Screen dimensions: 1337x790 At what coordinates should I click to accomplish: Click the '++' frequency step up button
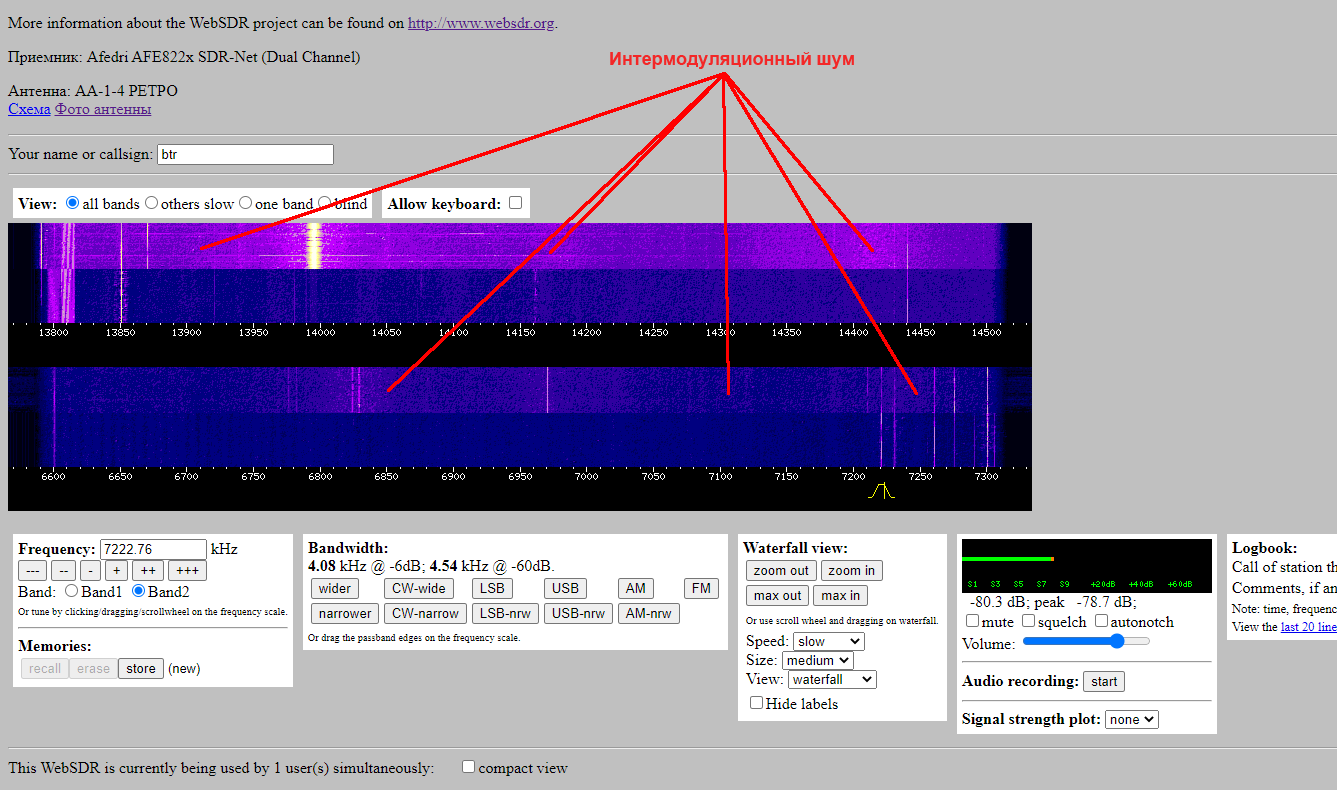pos(147,571)
